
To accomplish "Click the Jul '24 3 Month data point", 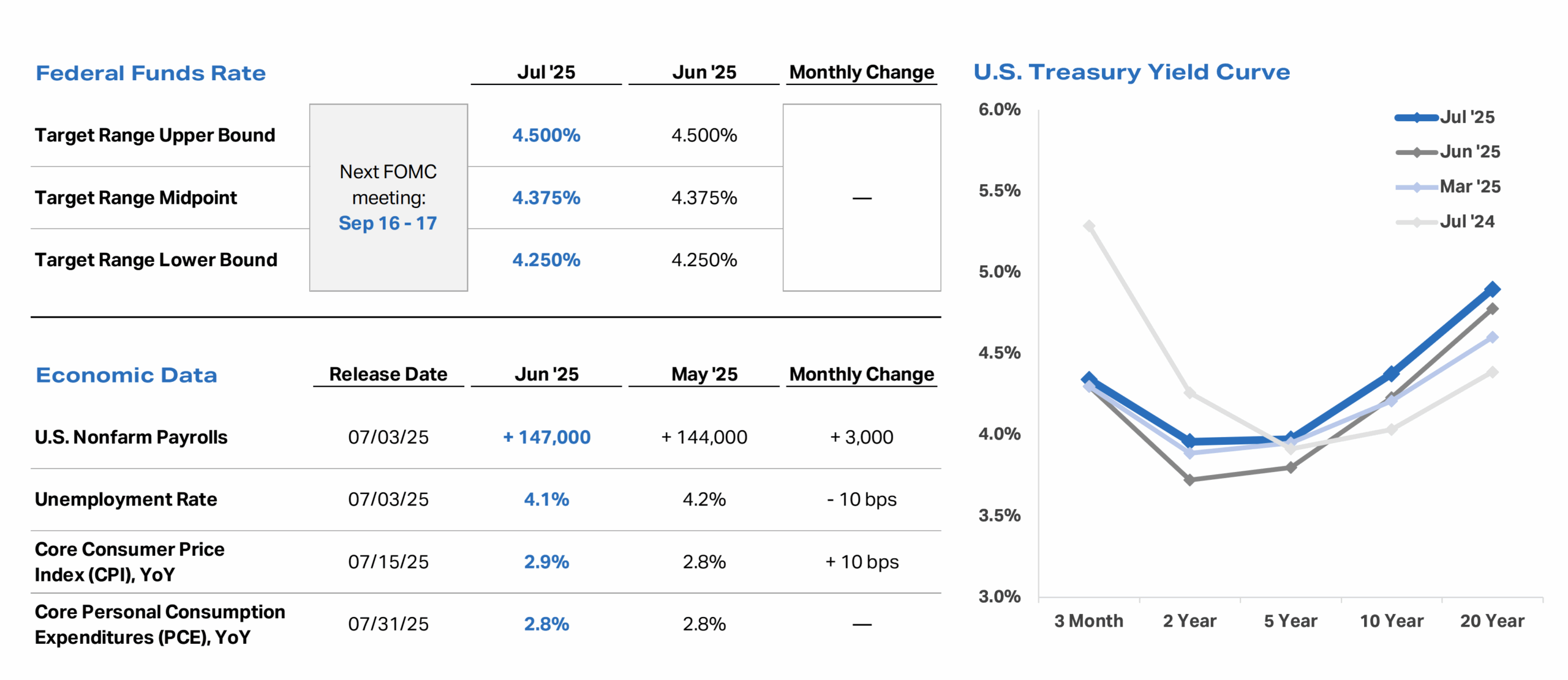I will click(1089, 226).
